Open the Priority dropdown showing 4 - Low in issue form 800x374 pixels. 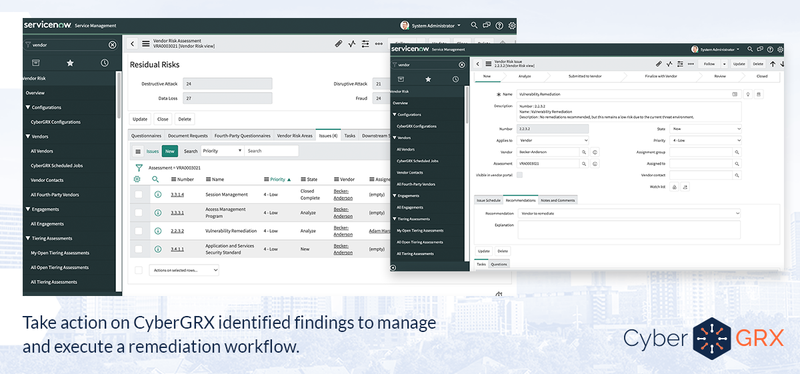706,140
